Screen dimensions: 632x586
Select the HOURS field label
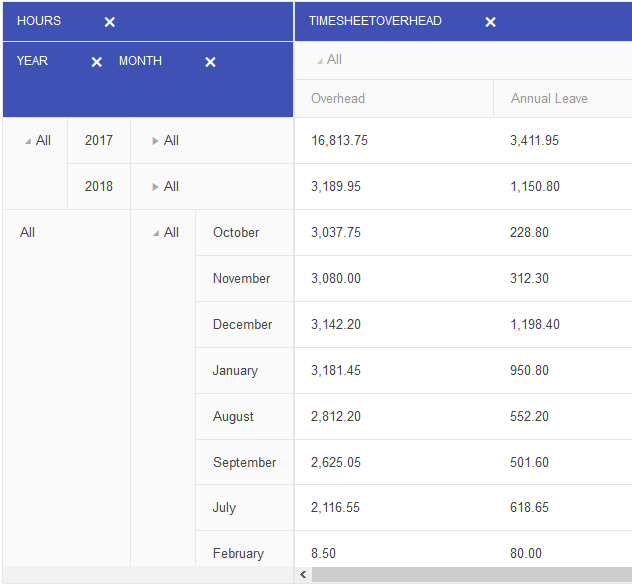click(x=39, y=21)
